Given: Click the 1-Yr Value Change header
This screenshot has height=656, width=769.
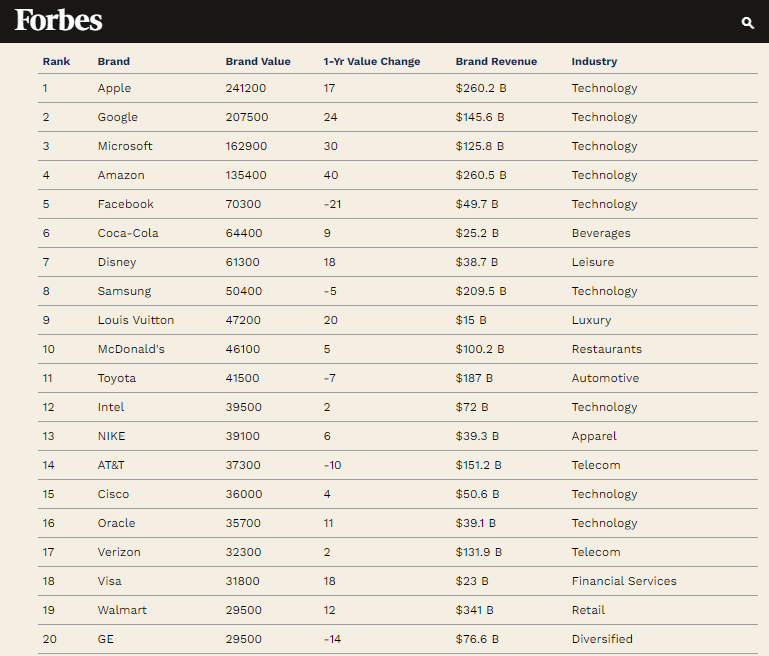Looking at the screenshot, I should coord(372,61).
